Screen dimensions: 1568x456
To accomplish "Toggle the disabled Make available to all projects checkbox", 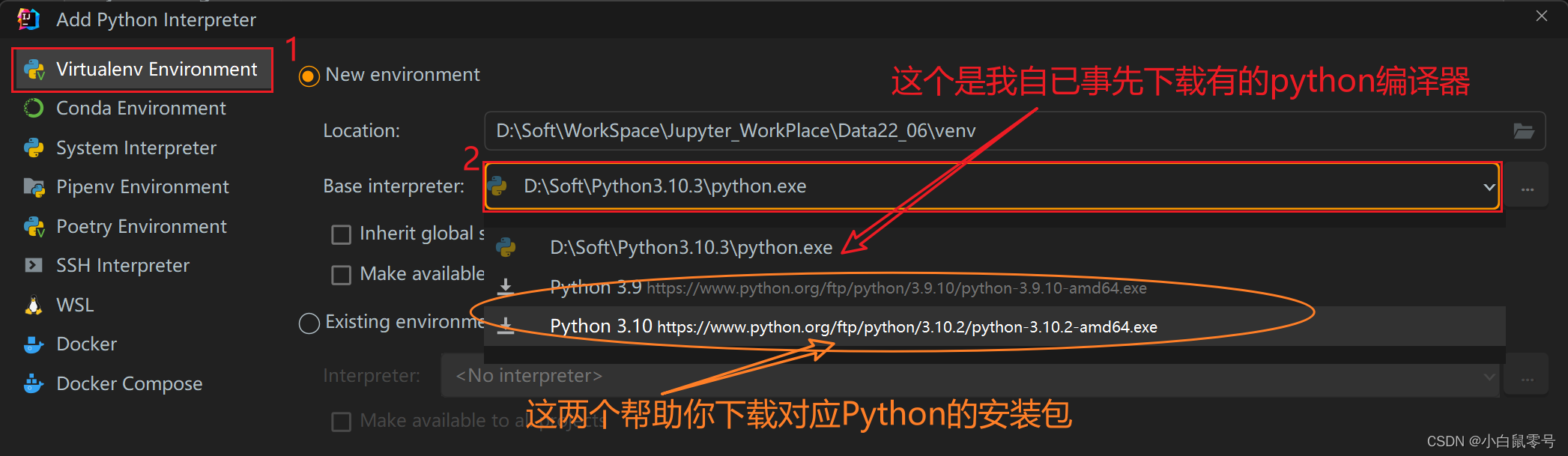I will [341, 422].
